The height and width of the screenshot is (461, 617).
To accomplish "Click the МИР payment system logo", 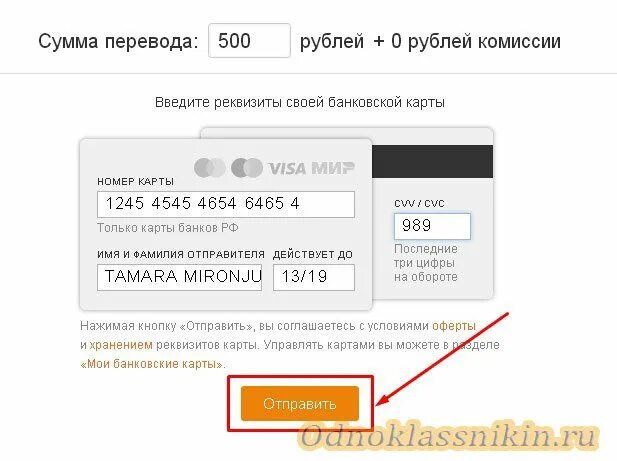I will pos(333,168).
